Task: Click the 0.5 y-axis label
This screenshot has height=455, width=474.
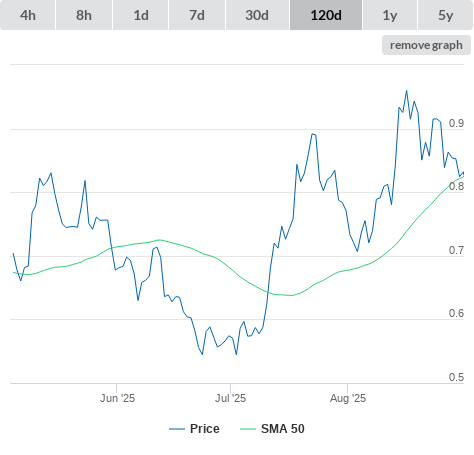Action: tap(456, 377)
